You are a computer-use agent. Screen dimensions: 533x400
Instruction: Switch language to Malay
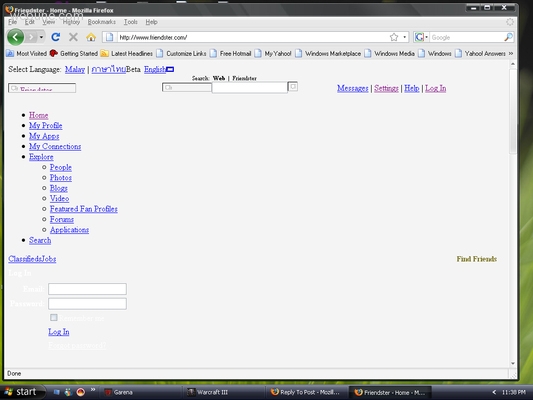pos(75,69)
